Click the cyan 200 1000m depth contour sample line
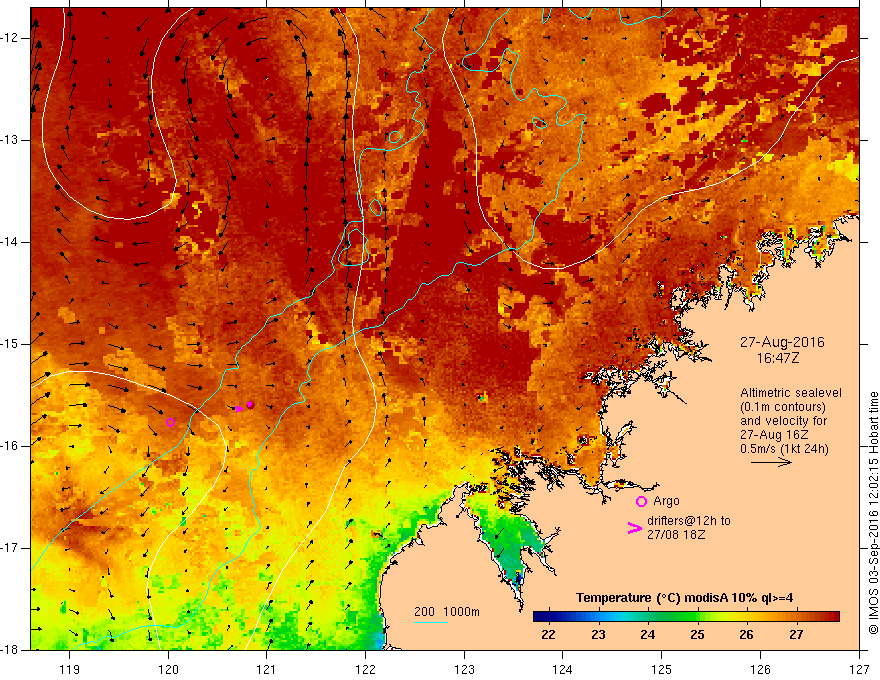This screenshot has height=680, width=880. point(430,622)
